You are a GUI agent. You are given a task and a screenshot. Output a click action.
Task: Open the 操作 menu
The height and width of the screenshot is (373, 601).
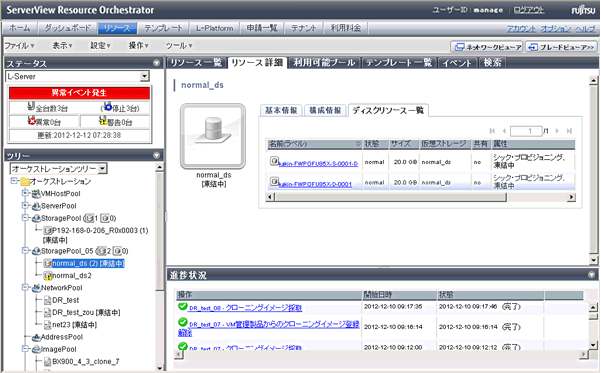point(138,46)
